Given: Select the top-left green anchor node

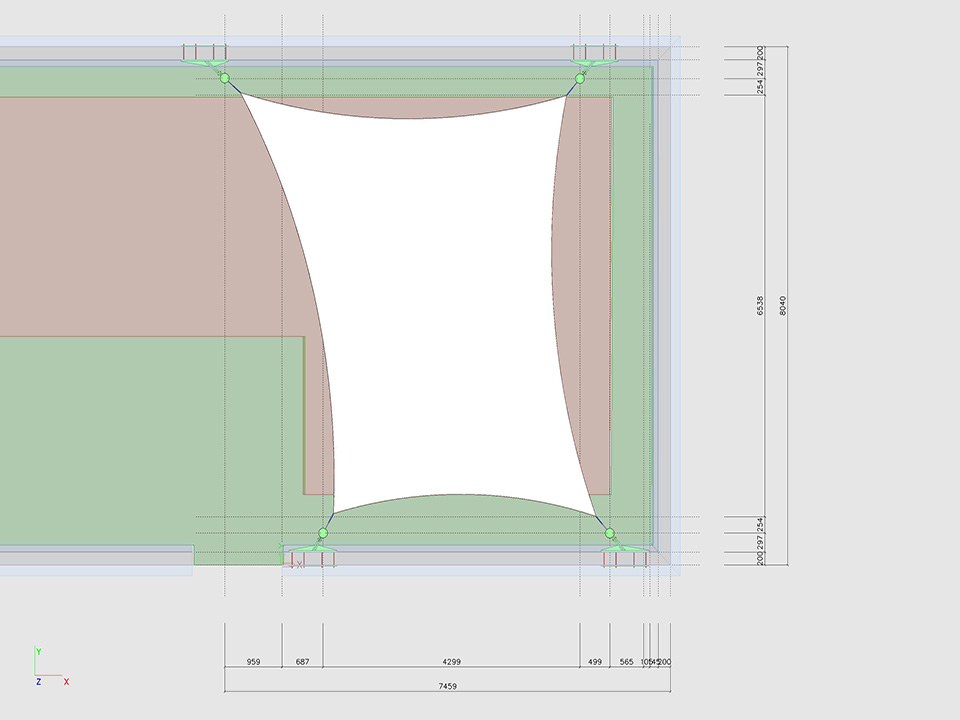Looking at the screenshot, I should pos(225,78).
